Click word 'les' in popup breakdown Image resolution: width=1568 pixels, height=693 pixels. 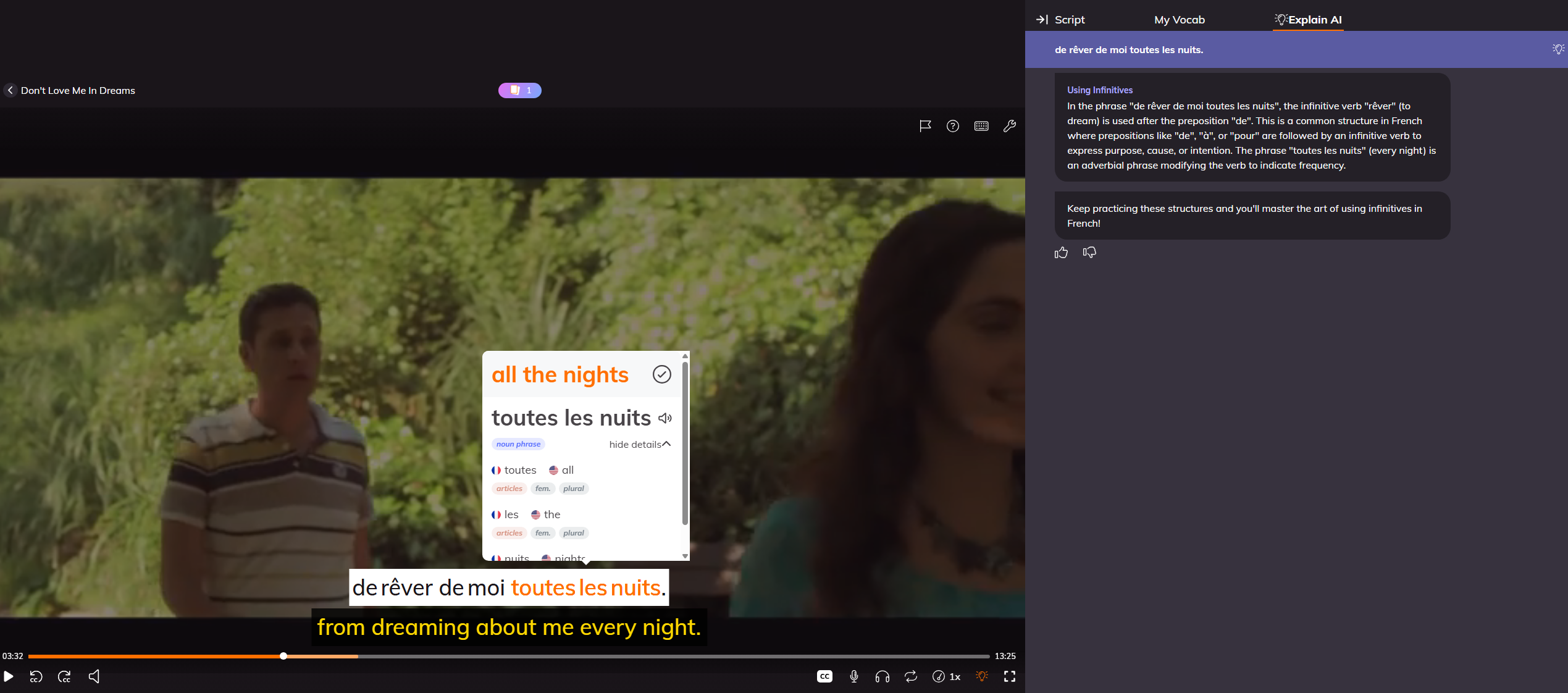(x=511, y=514)
